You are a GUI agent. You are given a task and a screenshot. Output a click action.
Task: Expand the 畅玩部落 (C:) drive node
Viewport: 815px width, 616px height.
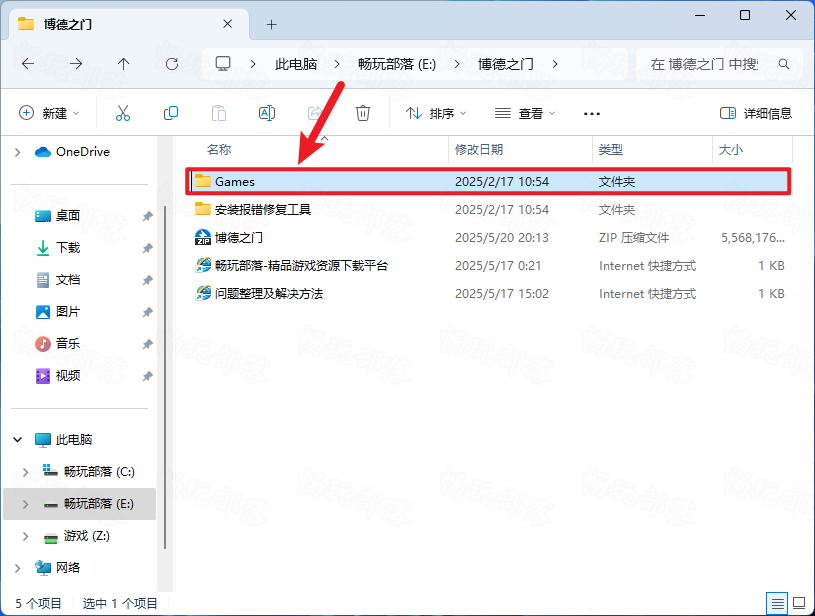coord(25,472)
